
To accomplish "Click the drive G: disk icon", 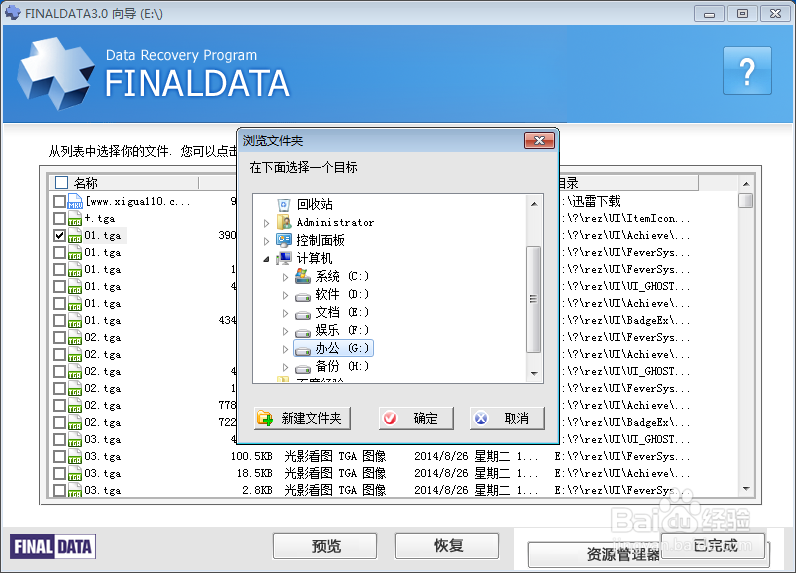I will click(303, 350).
